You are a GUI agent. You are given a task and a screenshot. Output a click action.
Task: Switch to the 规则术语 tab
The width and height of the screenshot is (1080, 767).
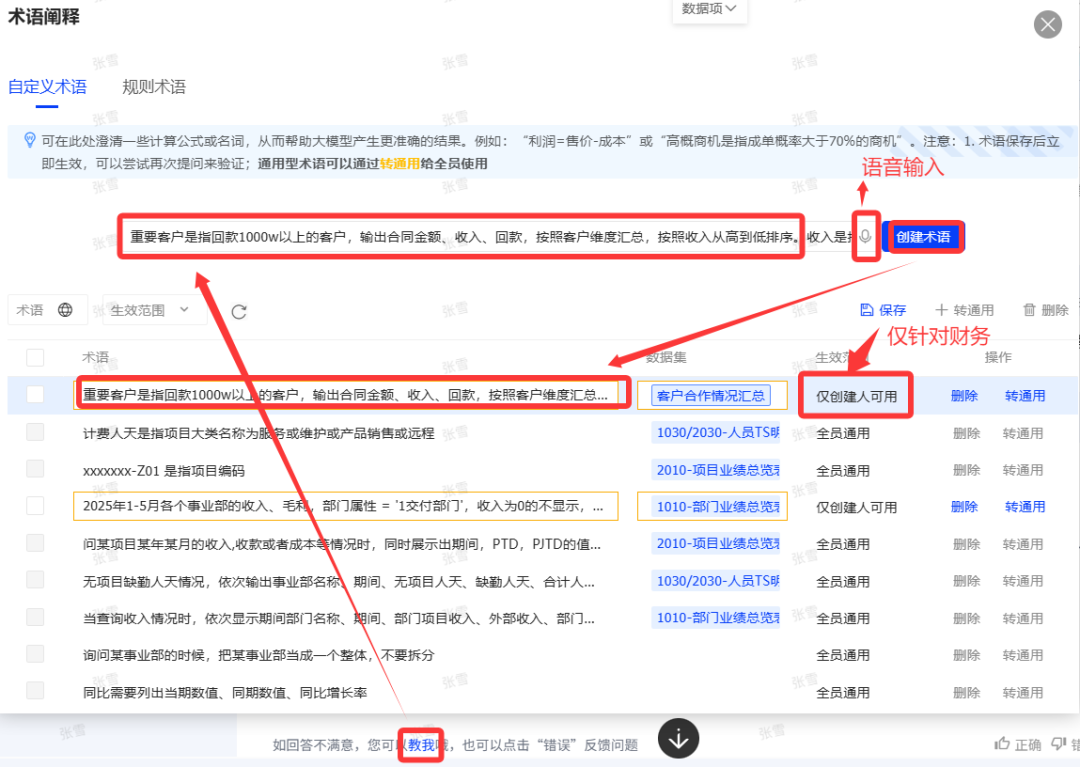pyautogui.click(x=154, y=87)
